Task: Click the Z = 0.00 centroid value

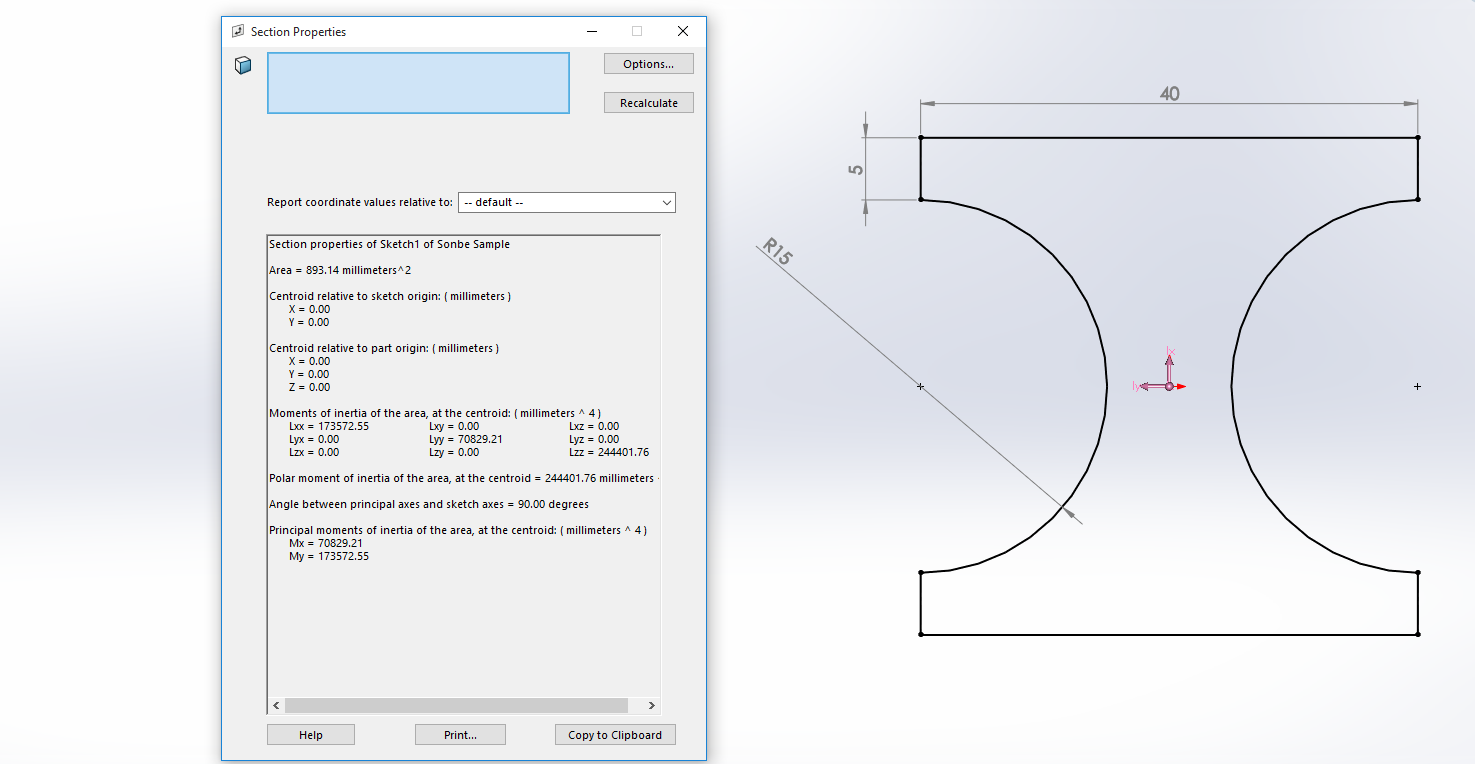Action: point(309,387)
